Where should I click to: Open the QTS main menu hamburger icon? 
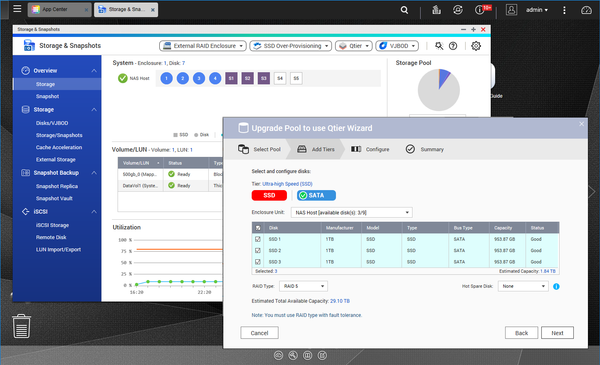[x=17, y=9]
